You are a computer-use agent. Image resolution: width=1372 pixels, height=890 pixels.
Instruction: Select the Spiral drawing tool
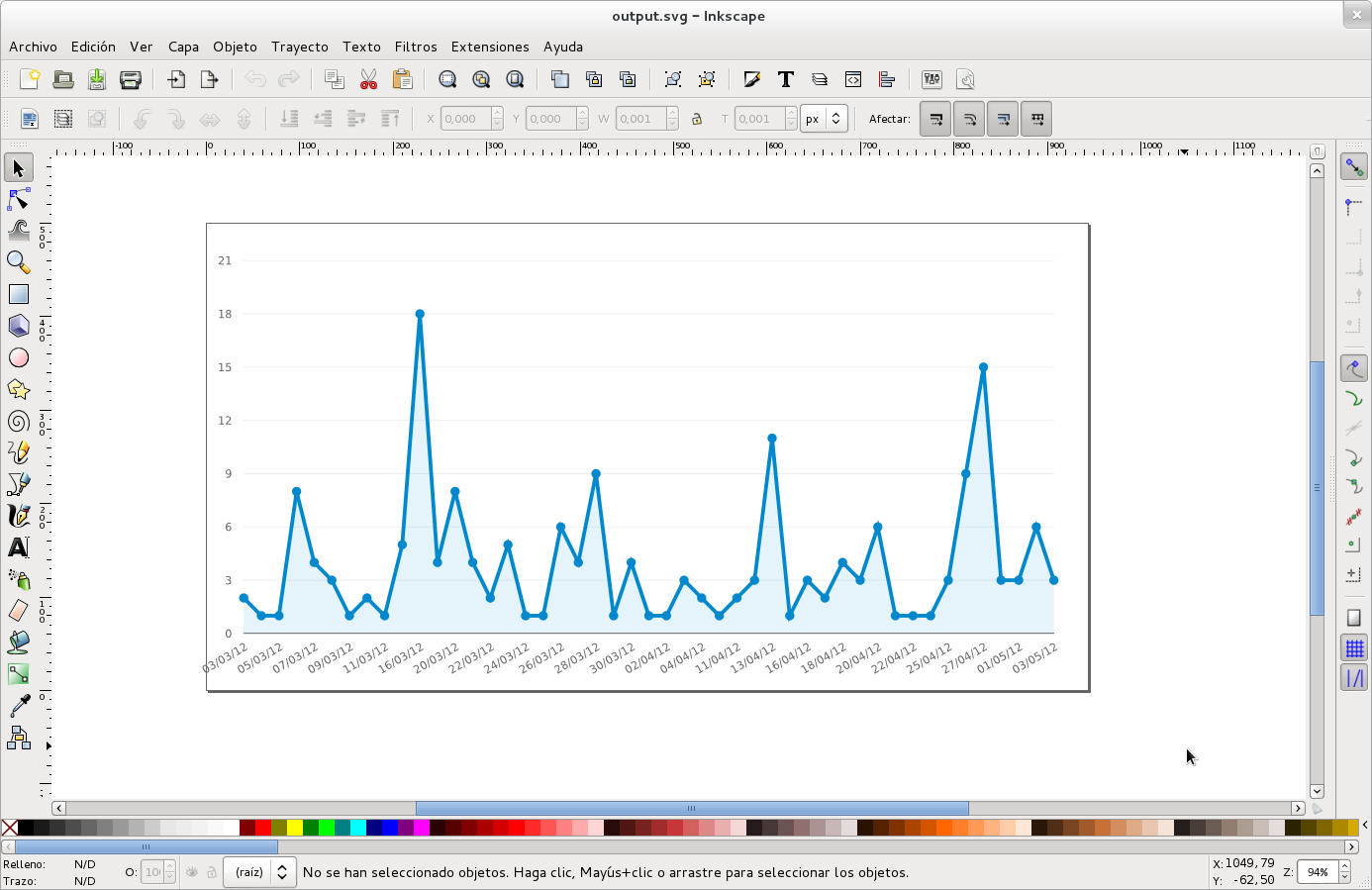19,421
